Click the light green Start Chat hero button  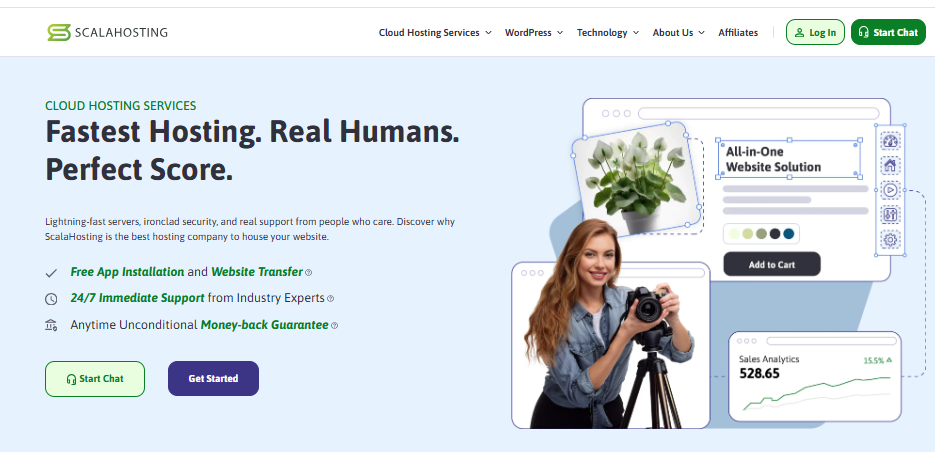click(95, 379)
